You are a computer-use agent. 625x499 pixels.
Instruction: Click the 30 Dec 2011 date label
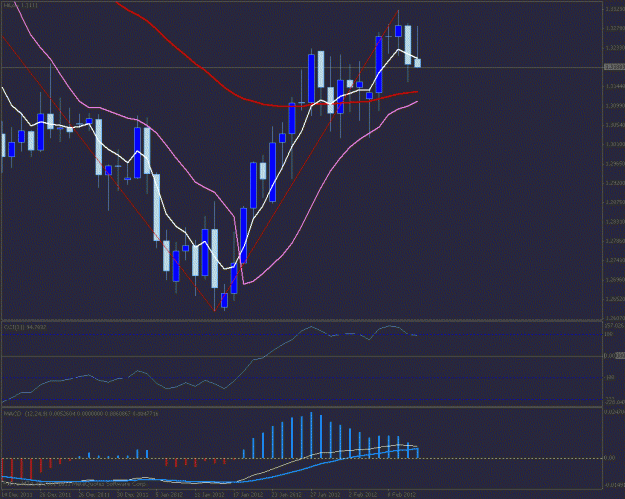[132, 495]
